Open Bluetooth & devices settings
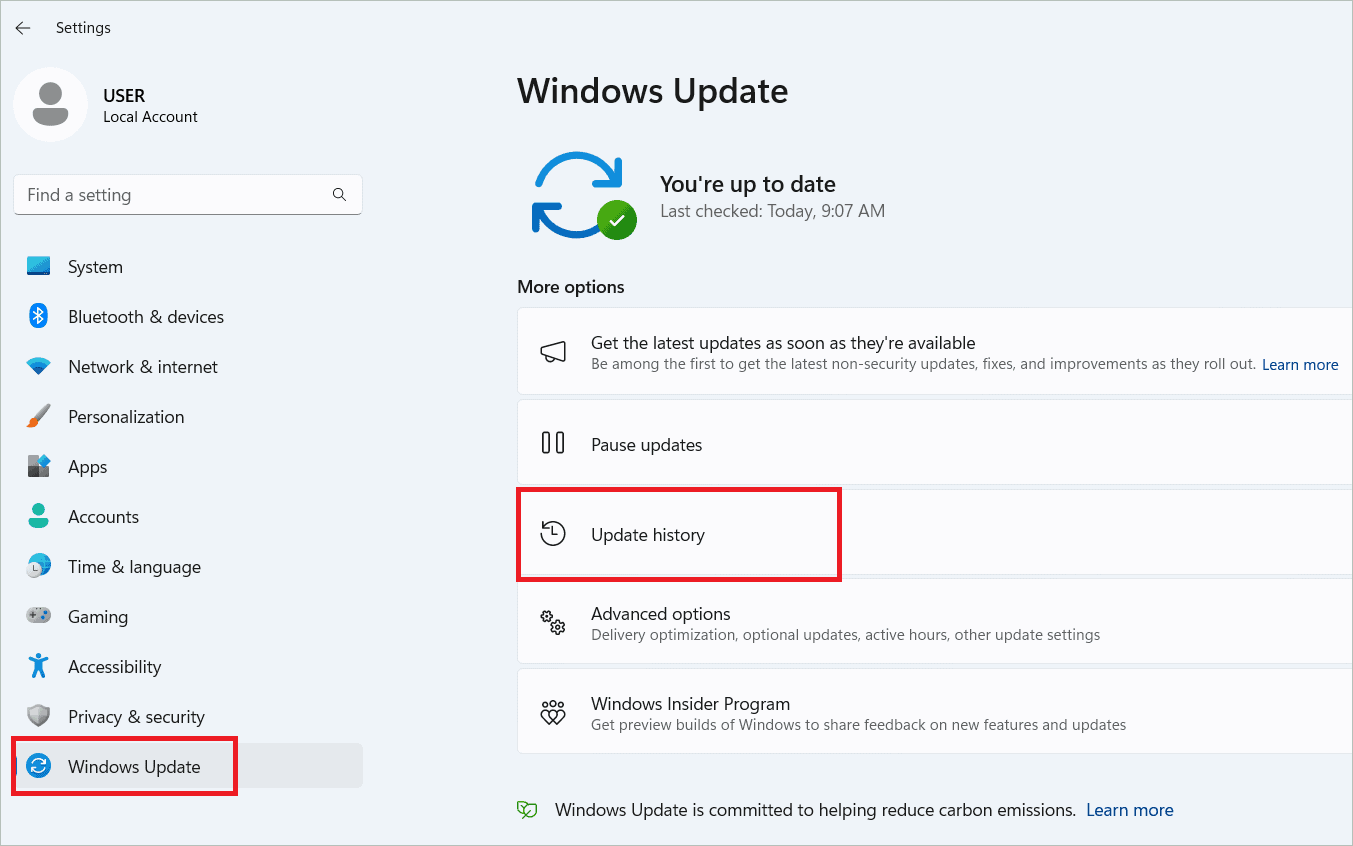 tap(188, 317)
